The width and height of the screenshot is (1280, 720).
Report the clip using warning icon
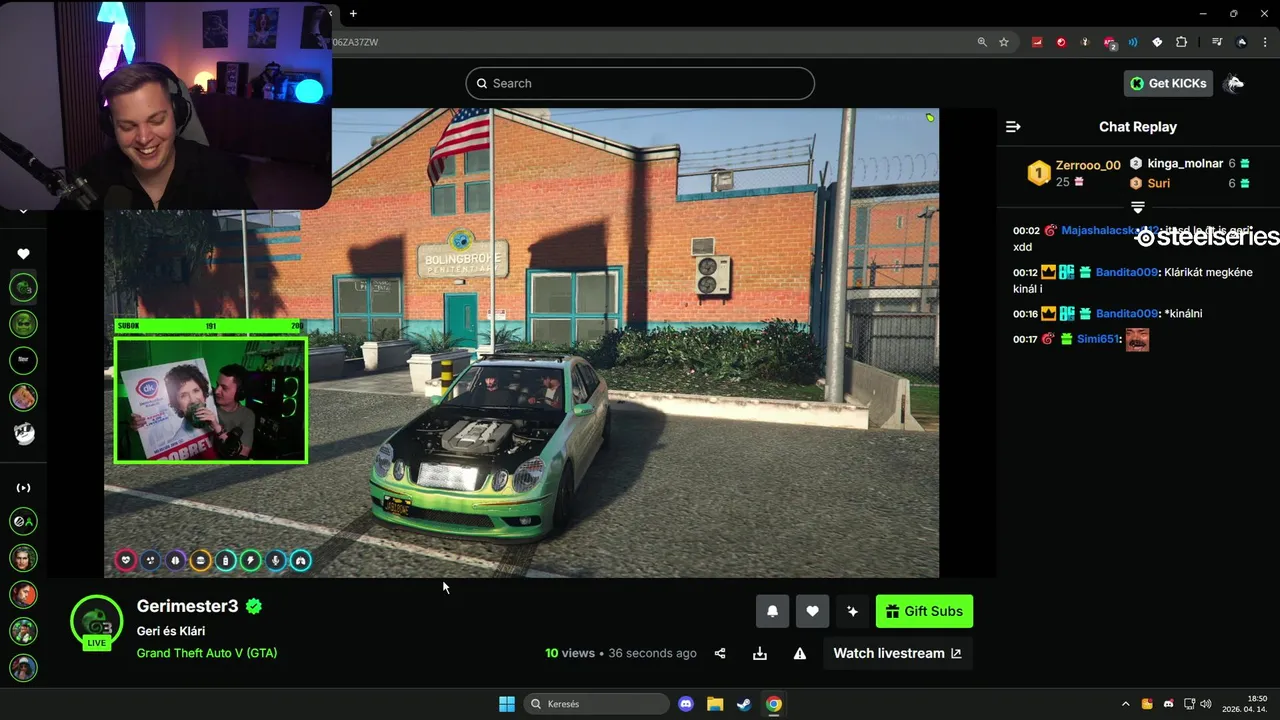(x=800, y=653)
